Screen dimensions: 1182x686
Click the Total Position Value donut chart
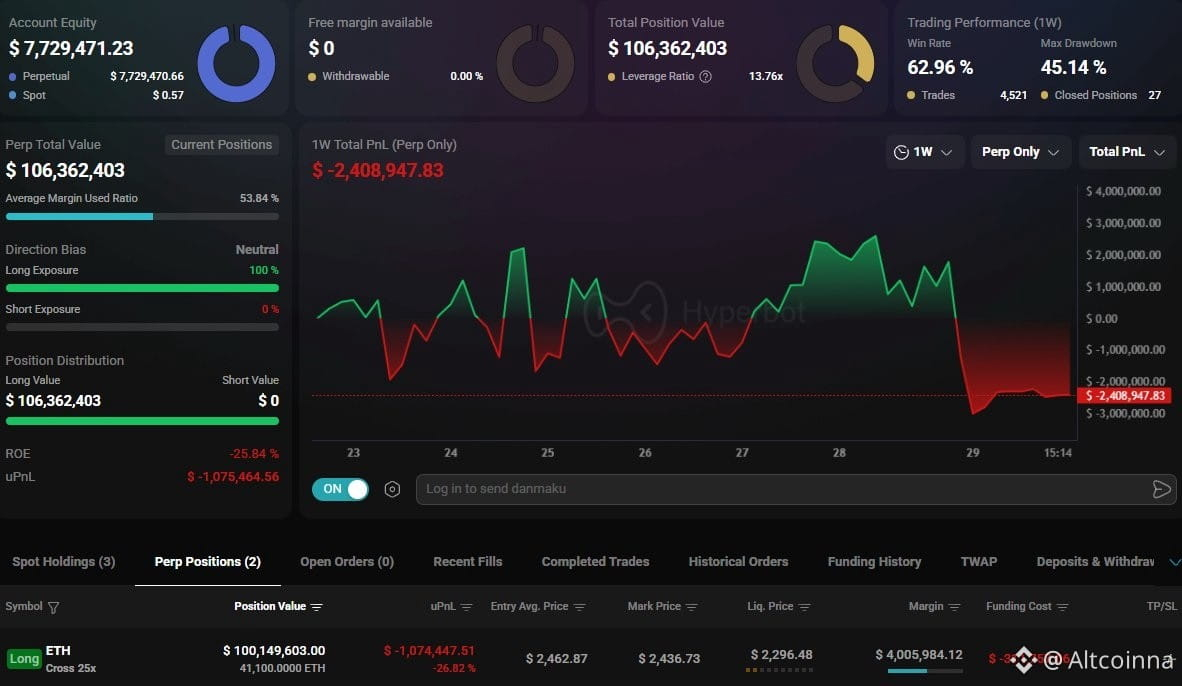click(x=835, y=63)
